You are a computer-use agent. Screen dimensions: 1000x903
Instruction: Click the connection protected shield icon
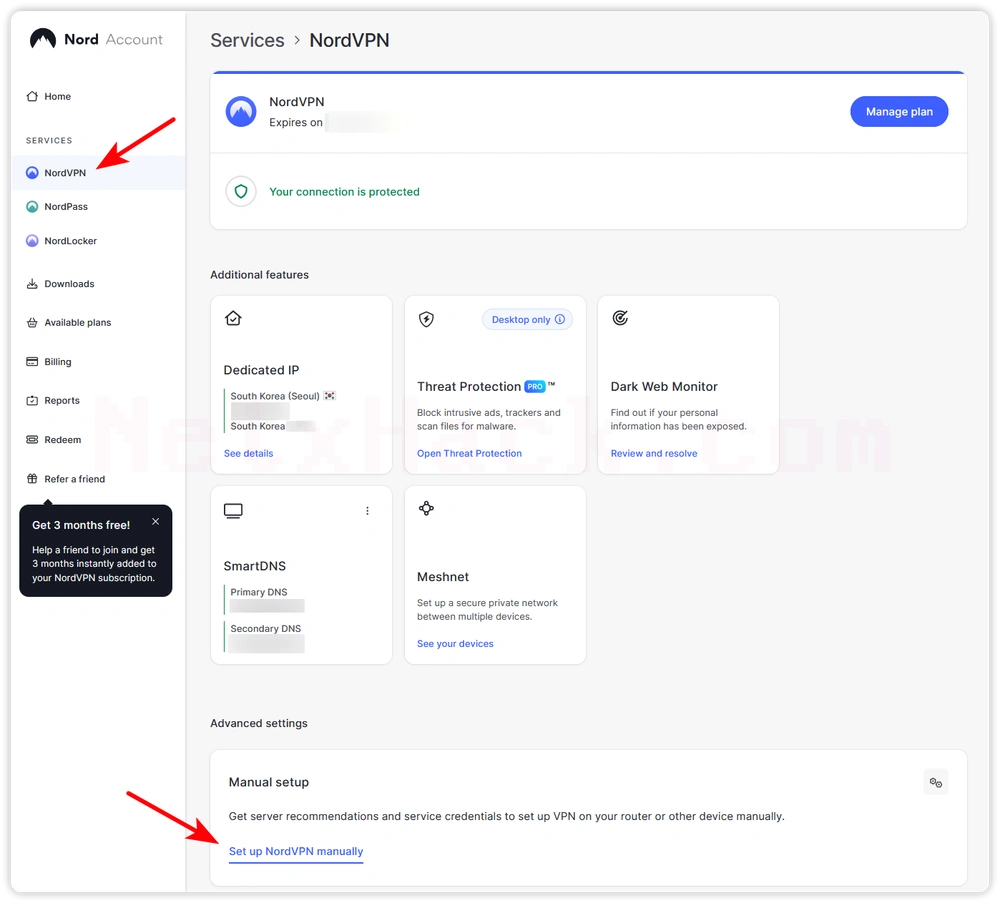(241, 191)
